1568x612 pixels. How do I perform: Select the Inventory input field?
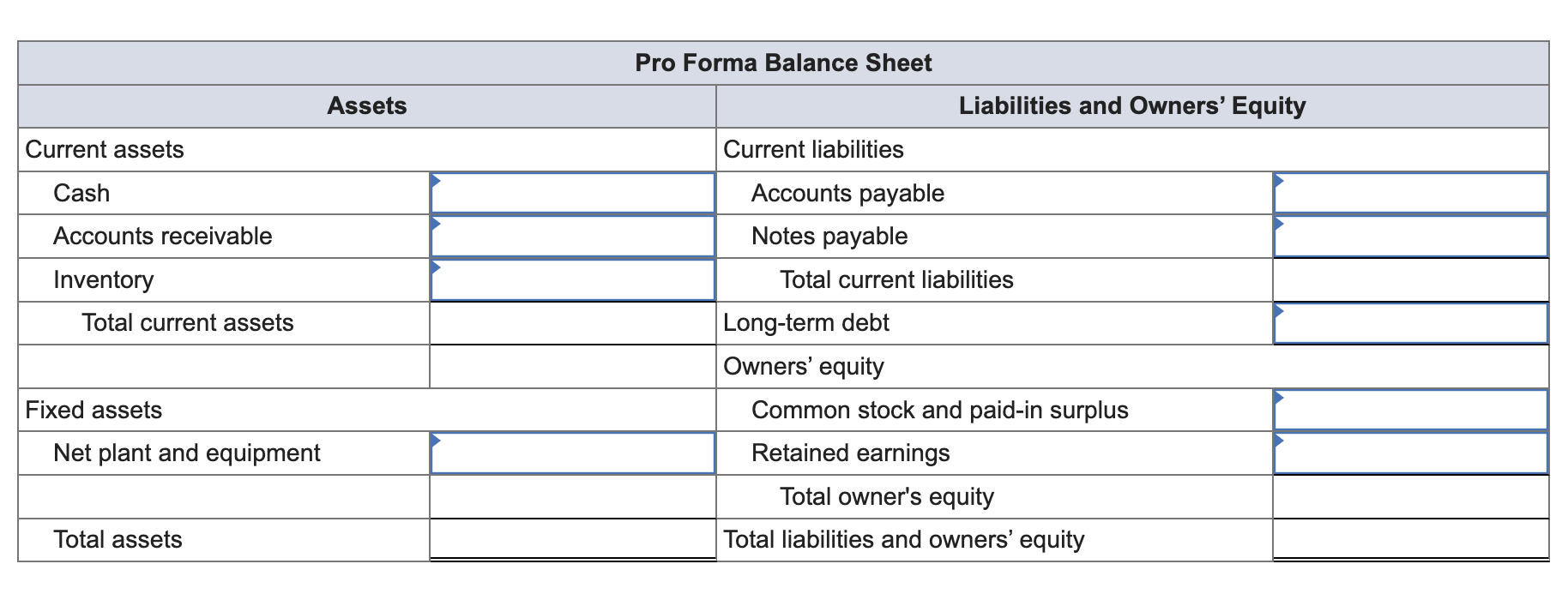coord(573,279)
